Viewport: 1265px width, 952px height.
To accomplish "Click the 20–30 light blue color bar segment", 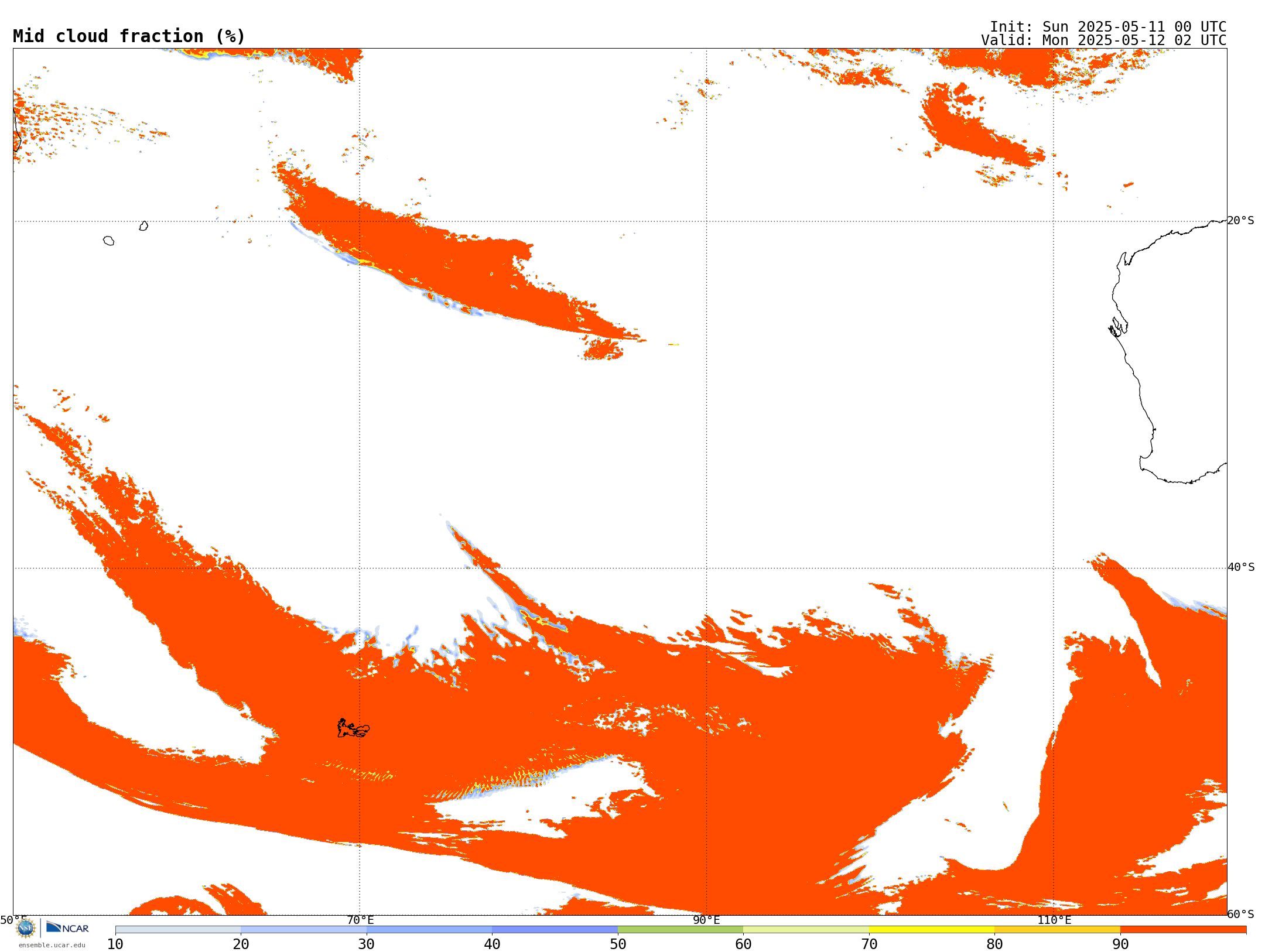I will 303,930.
